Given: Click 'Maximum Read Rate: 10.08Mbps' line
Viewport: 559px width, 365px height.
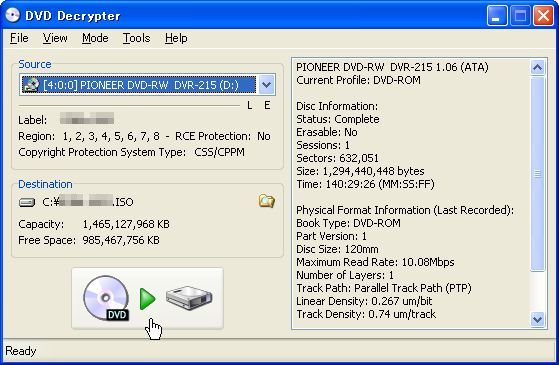Looking at the screenshot, I should click(375, 262).
